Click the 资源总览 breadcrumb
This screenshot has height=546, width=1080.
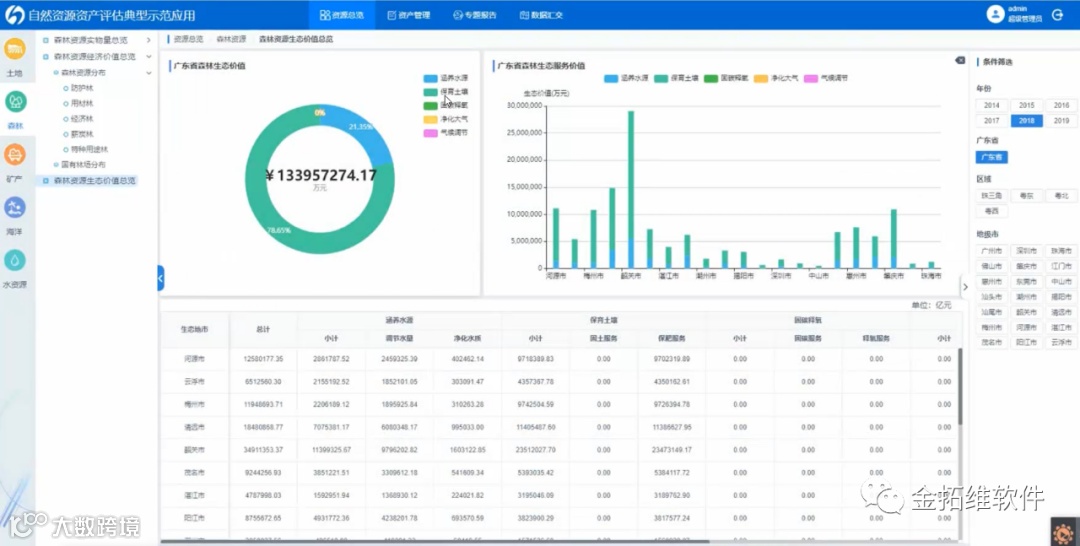tap(188, 39)
